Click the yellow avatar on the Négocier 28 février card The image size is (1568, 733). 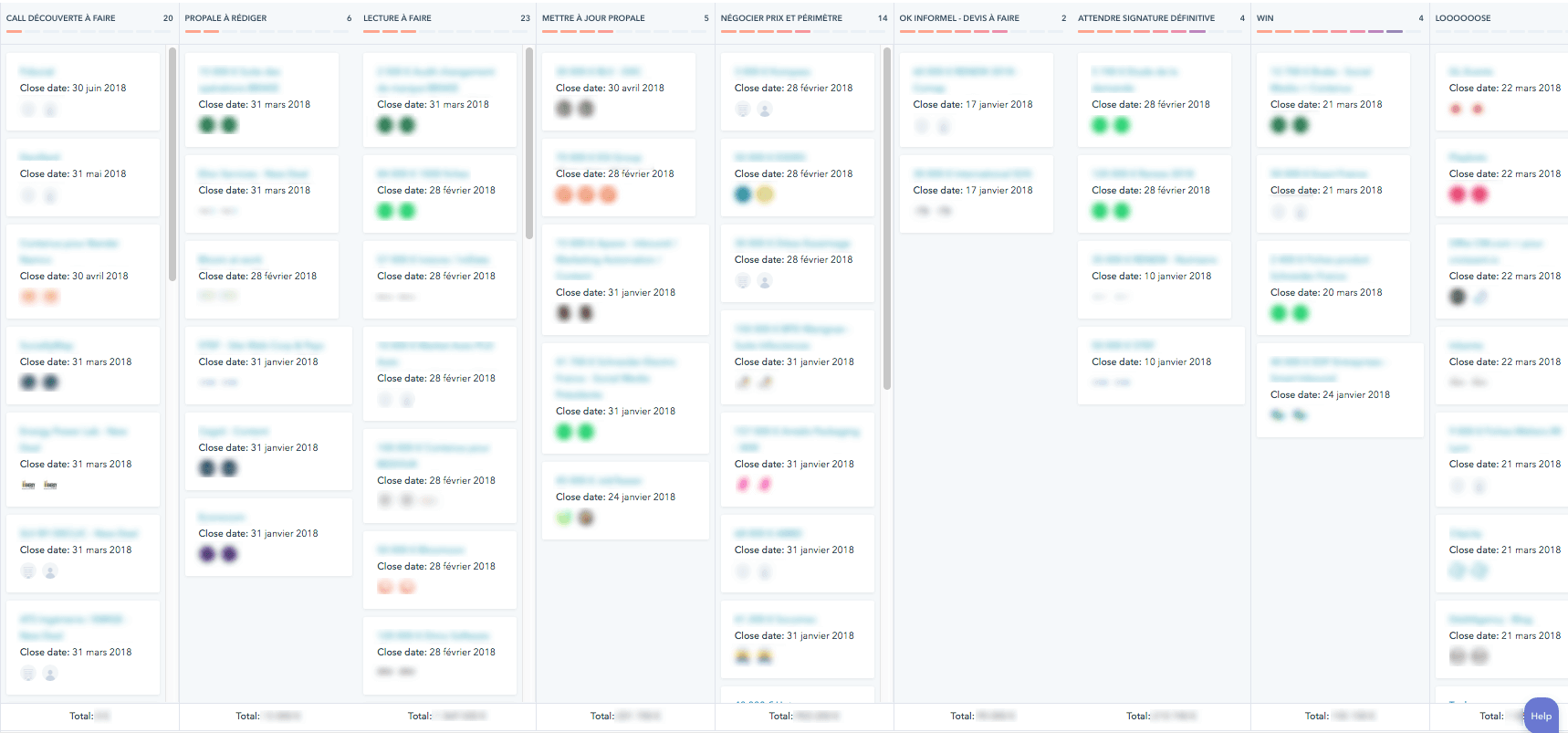pyautogui.click(x=765, y=194)
